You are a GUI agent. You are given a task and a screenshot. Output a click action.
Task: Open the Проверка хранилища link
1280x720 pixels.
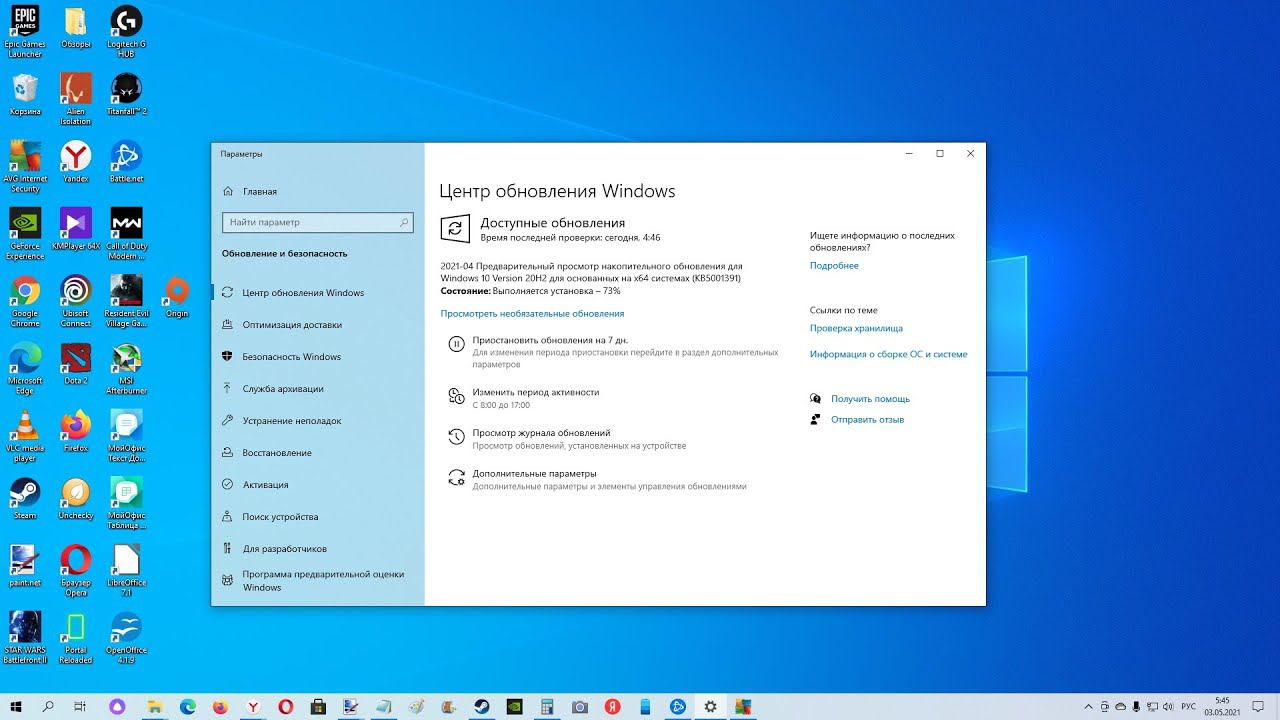(x=856, y=328)
